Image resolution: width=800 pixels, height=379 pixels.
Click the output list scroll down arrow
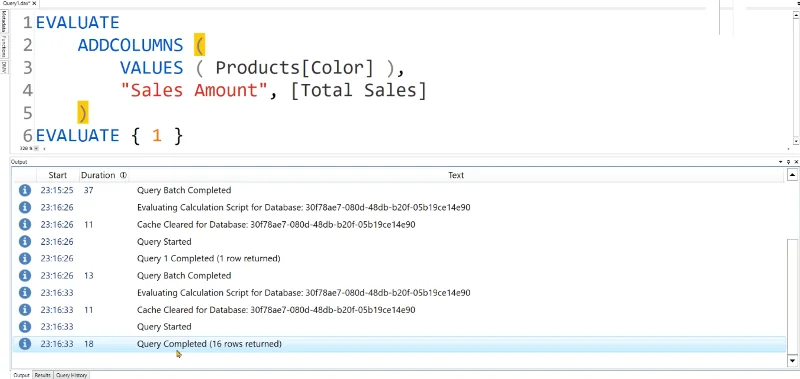click(x=792, y=361)
